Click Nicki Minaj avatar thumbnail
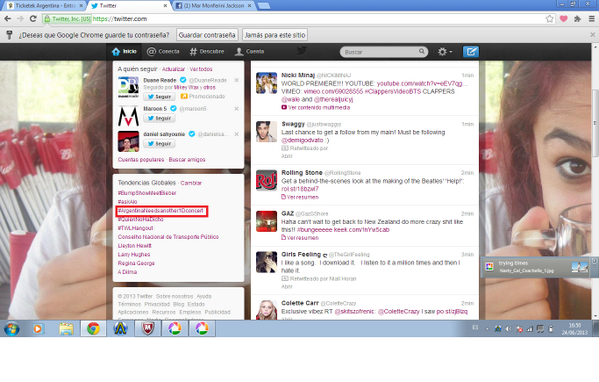This screenshot has width=599, height=382. [x=266, y=83]
